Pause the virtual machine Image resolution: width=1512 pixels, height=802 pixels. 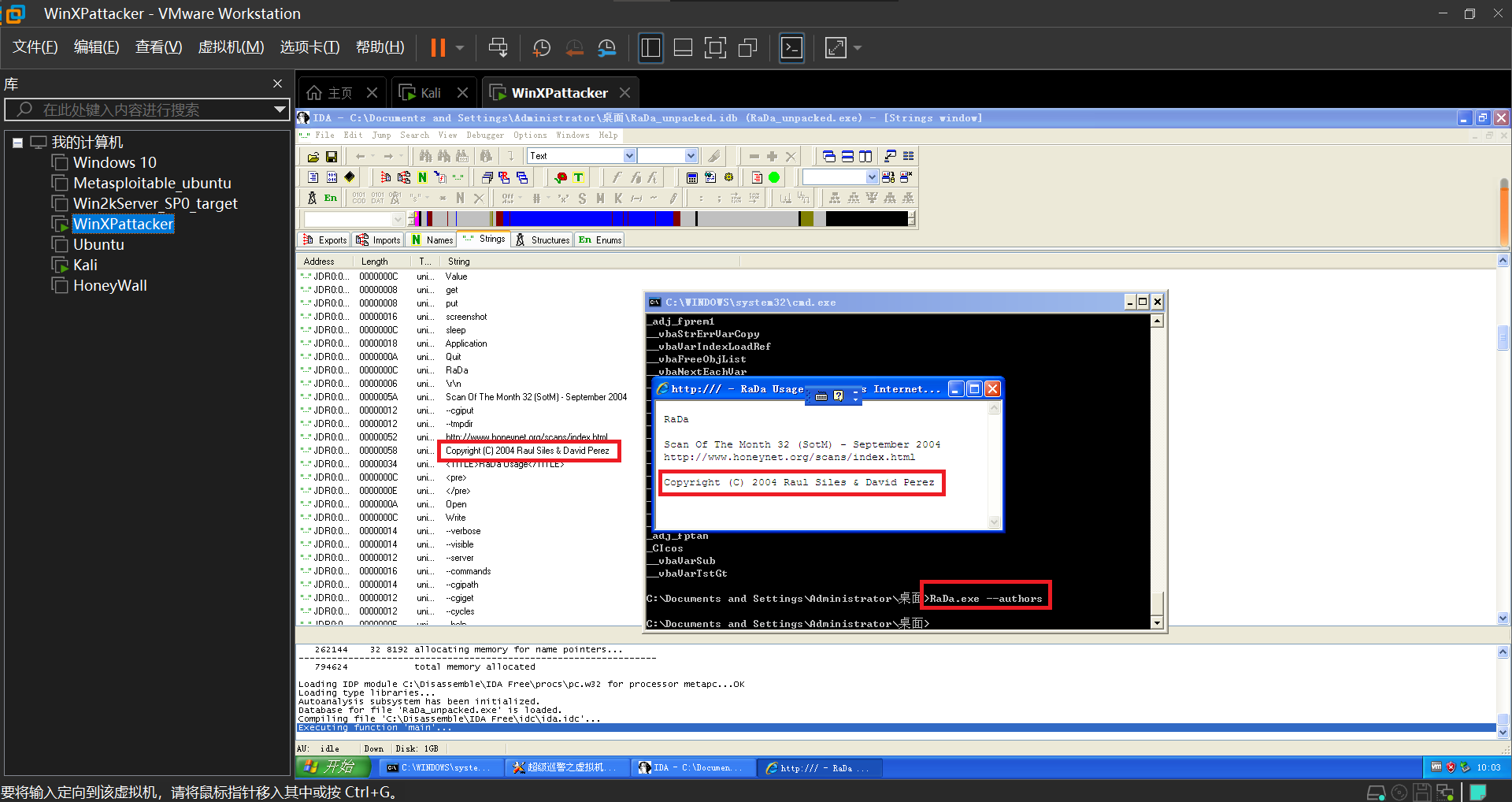coord(438,48)
